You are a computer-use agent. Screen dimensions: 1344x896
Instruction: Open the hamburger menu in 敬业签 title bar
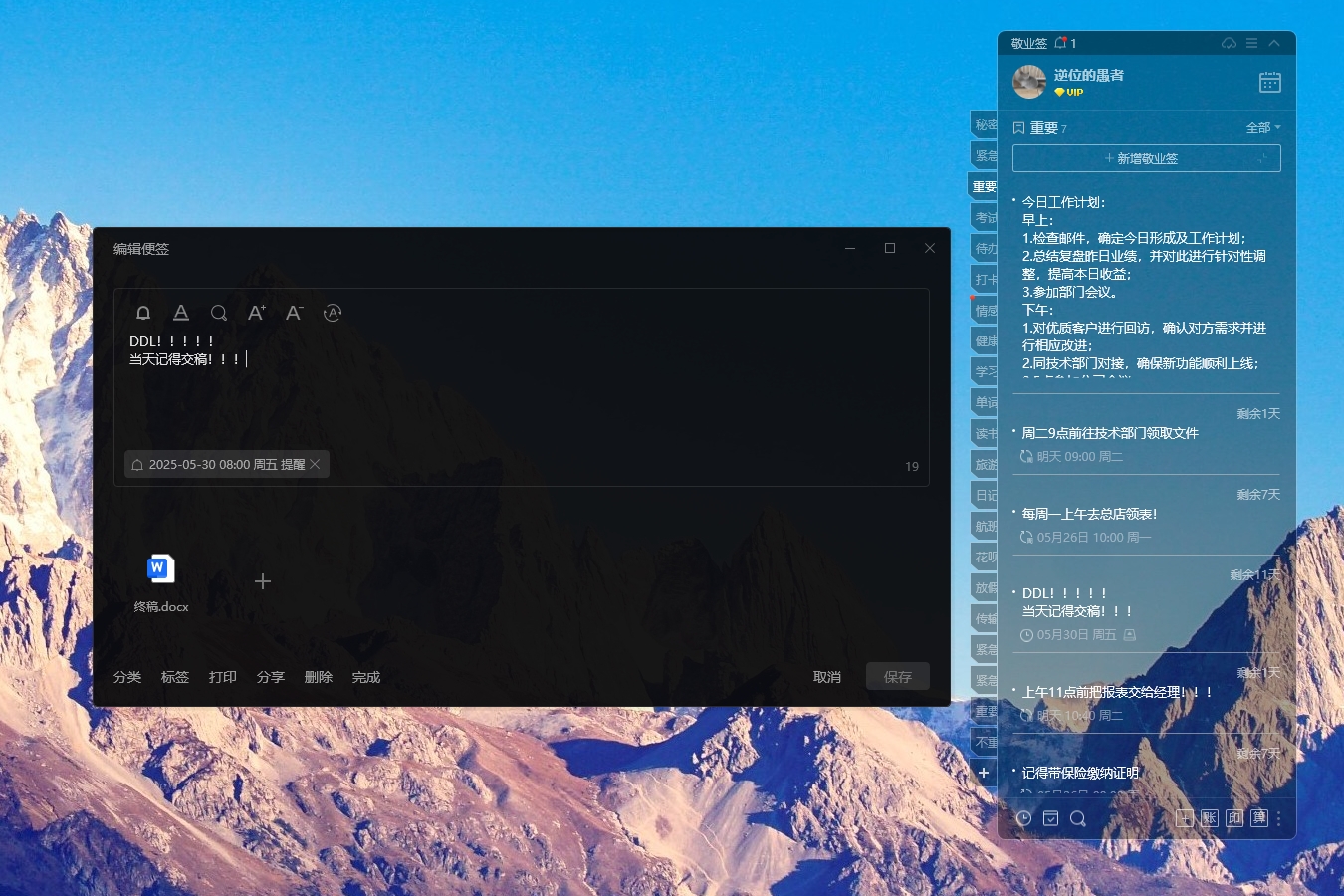pyautogui.click(x=1252, y=43)
